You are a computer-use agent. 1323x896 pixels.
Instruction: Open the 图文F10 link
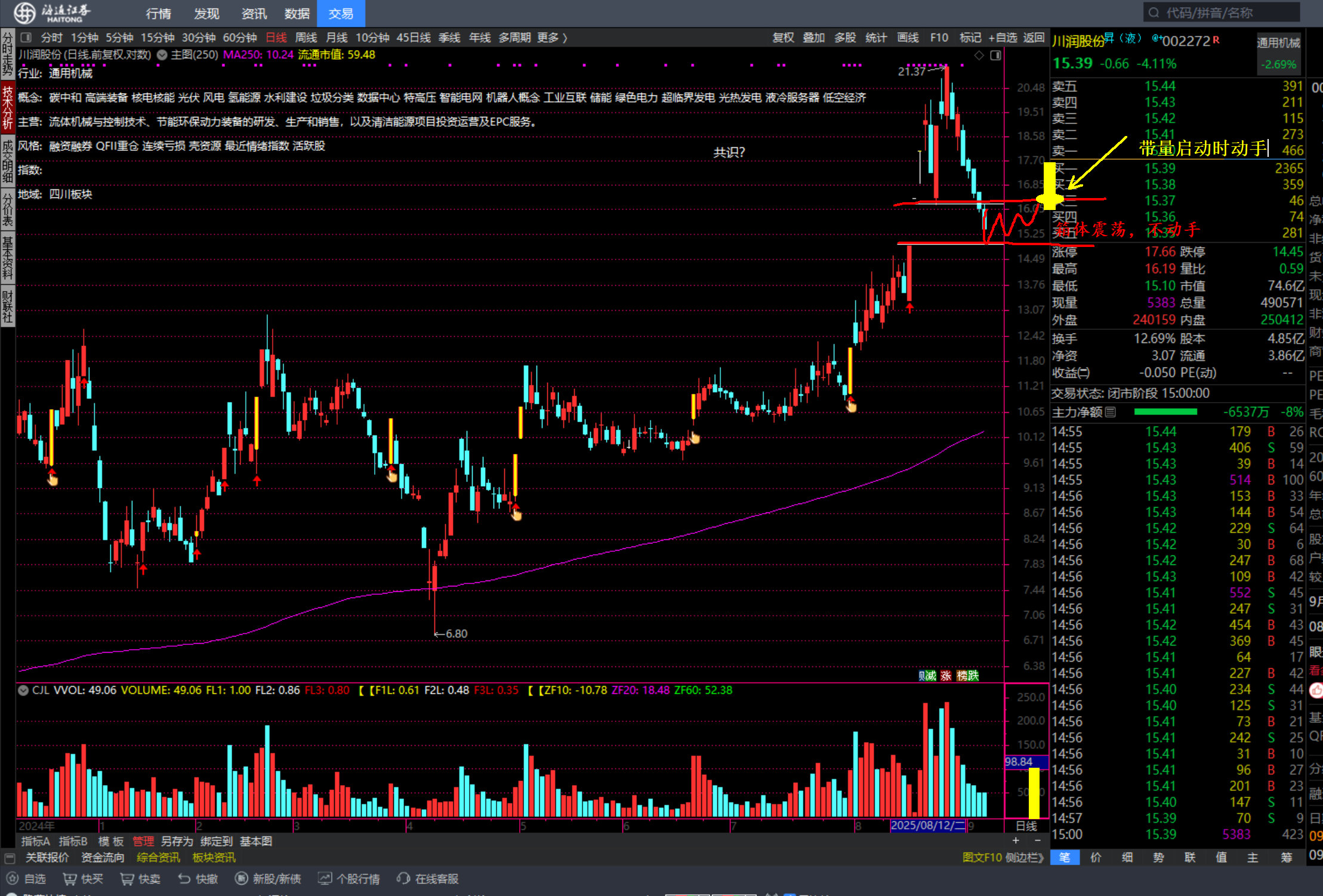tap(982, 857)
